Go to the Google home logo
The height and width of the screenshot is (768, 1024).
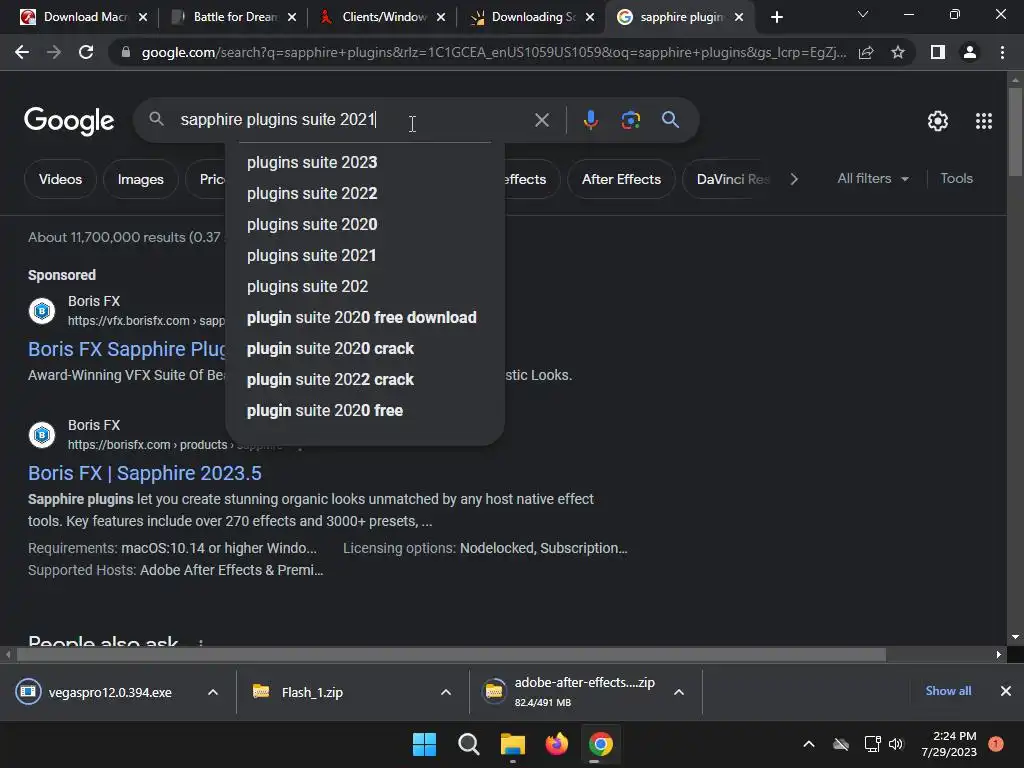point(69,121)
